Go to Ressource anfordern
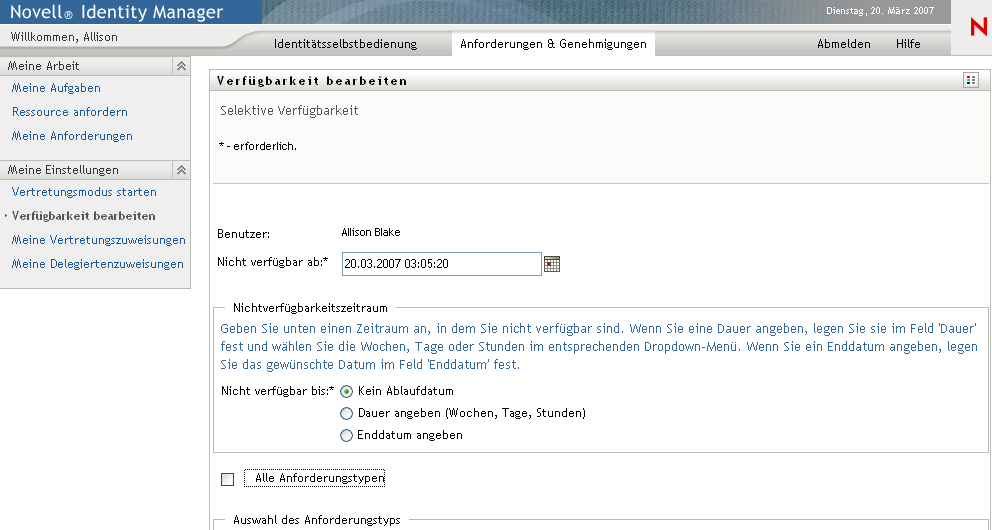 70,112
